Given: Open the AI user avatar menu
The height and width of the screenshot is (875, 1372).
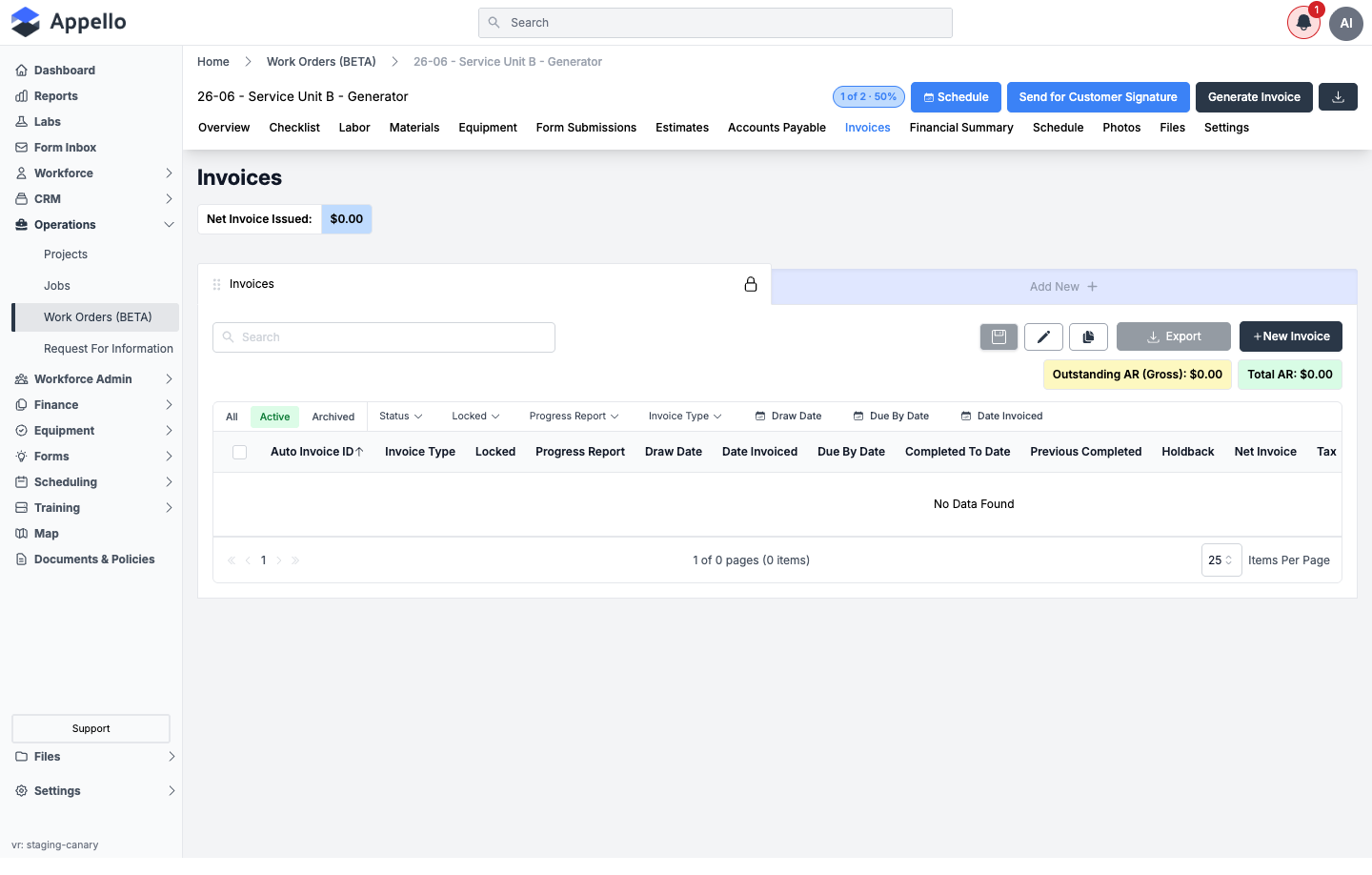Looking at the screenshot, I should (1346, 23).
